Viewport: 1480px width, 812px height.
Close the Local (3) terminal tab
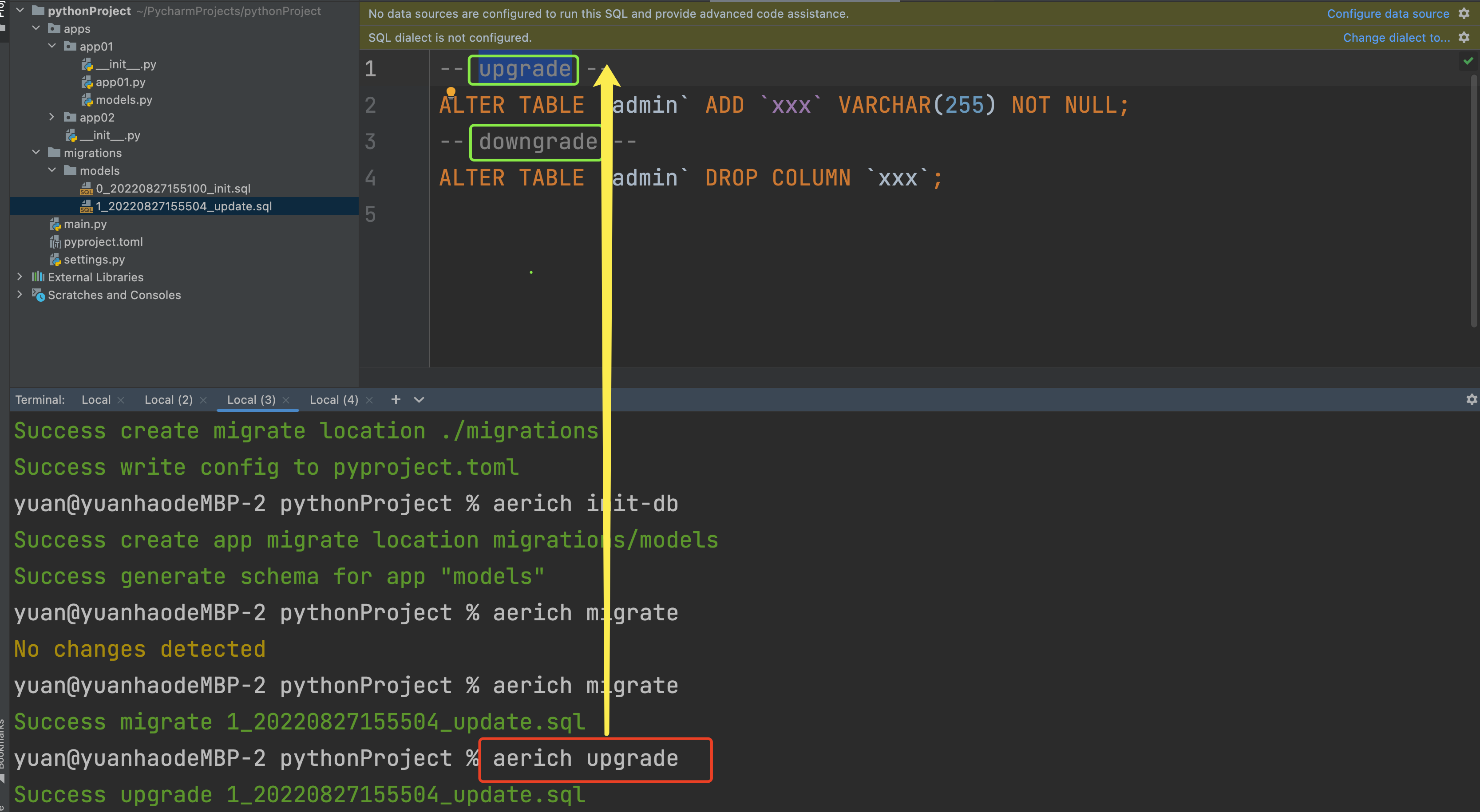coord(286,400)
